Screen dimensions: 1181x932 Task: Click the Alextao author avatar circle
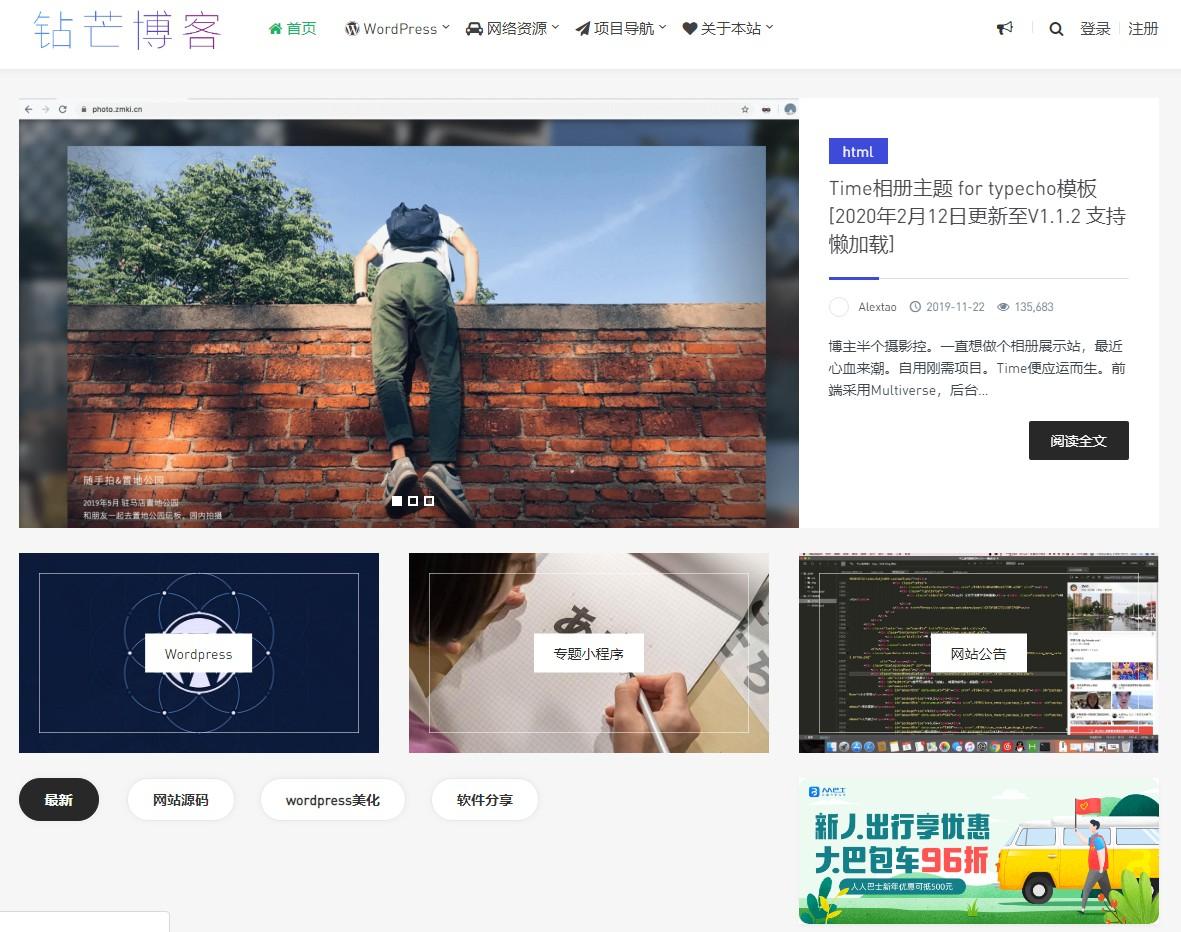[x=839, y=307]
